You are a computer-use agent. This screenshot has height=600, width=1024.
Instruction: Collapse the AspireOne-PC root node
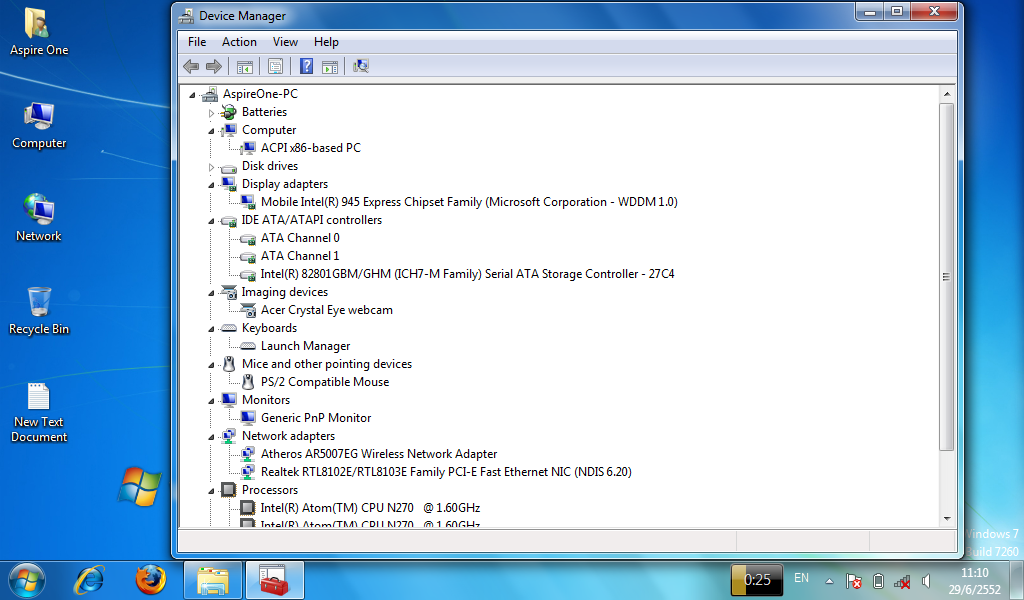pyautogui.click(x=193, y=95)
